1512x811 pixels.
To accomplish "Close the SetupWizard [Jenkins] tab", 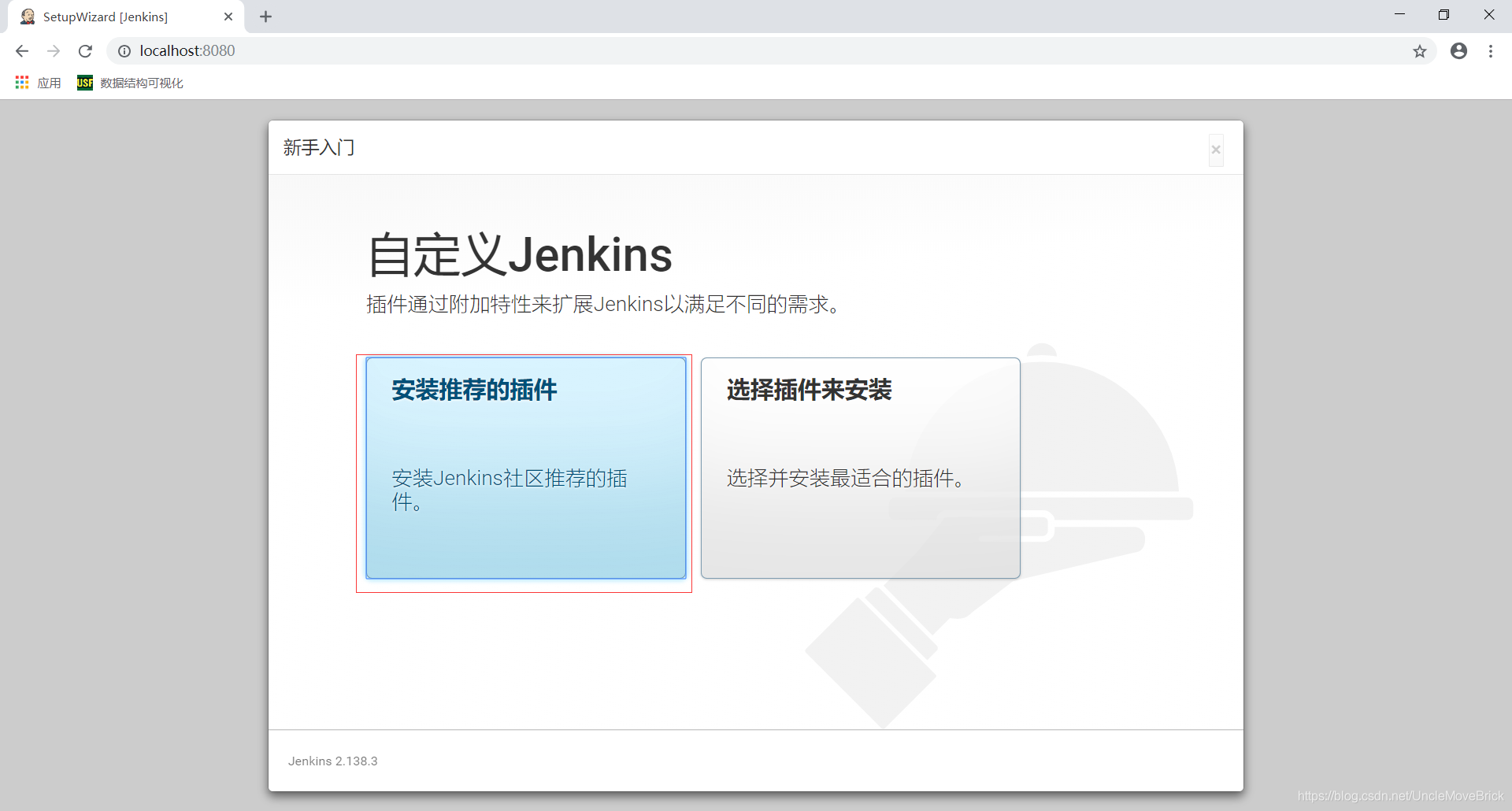I will tap(228, 17).
